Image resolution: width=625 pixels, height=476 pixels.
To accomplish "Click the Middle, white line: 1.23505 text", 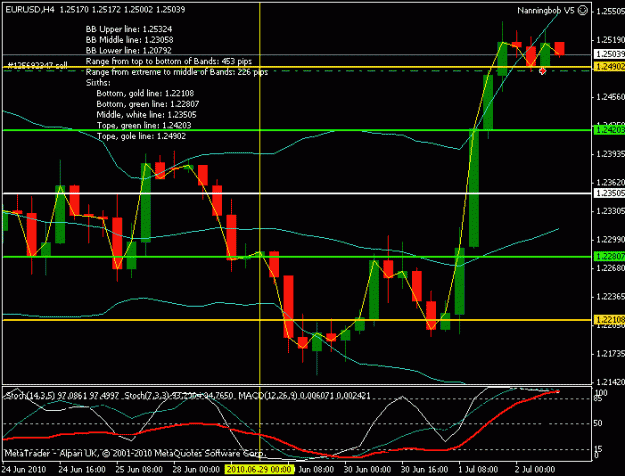I will [x=146, y=115].
